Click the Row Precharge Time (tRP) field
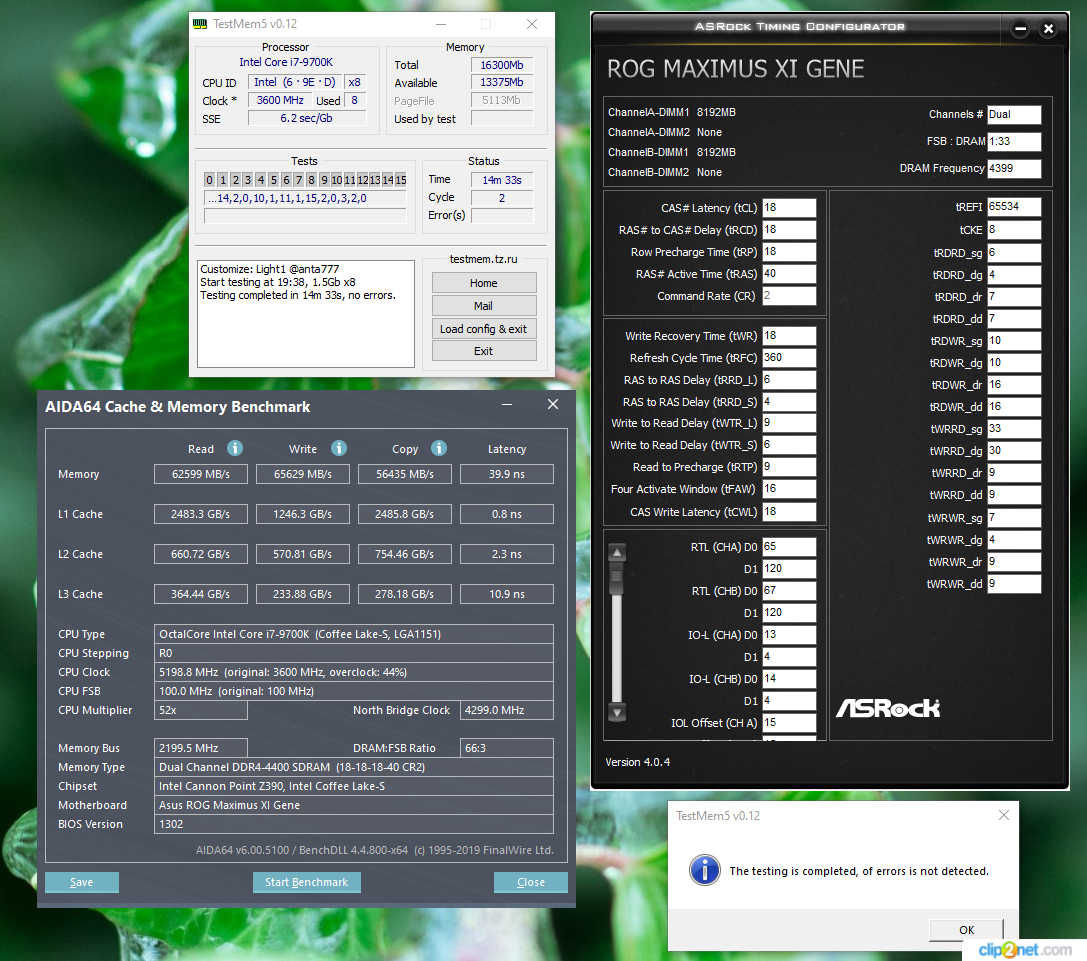Viewport: 1087px width, 961px height. pos(789,252)
